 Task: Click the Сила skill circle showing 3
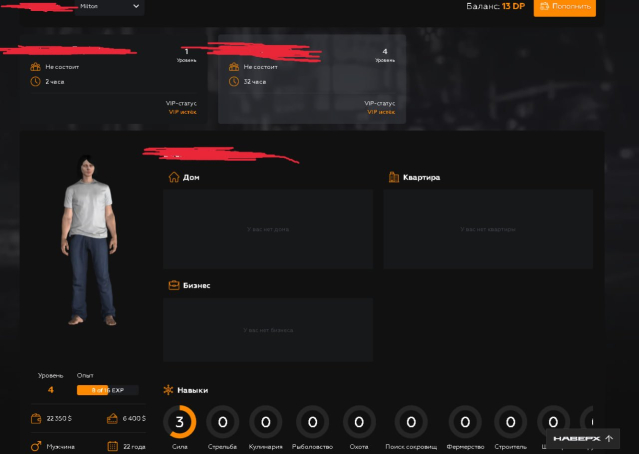[x=179, y=422]
